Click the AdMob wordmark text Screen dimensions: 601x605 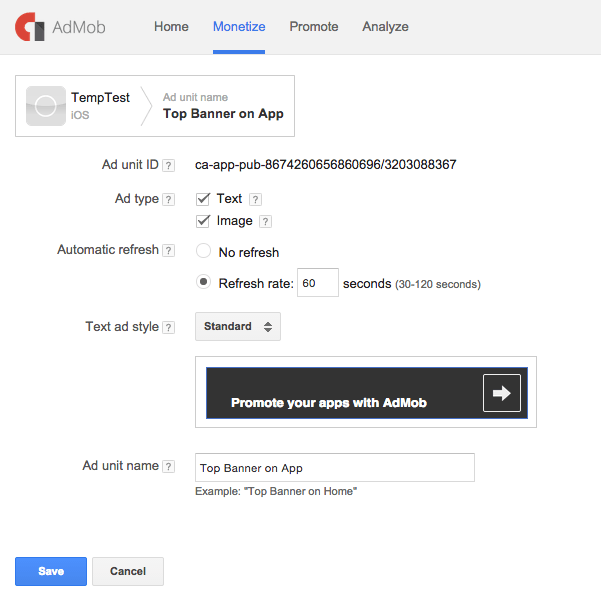79,27
